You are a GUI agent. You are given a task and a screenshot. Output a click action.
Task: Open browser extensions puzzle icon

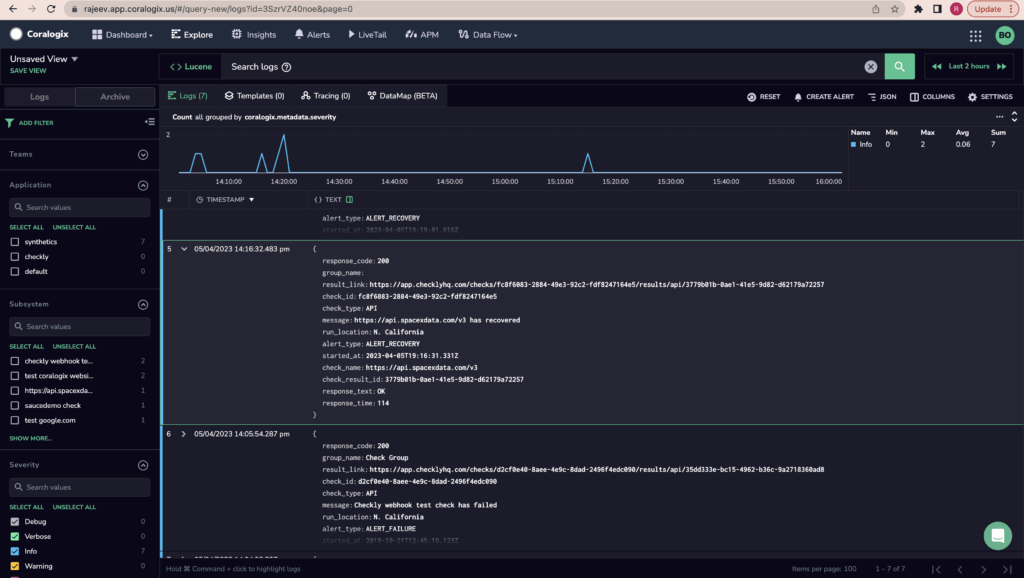[x=918, y=9]
